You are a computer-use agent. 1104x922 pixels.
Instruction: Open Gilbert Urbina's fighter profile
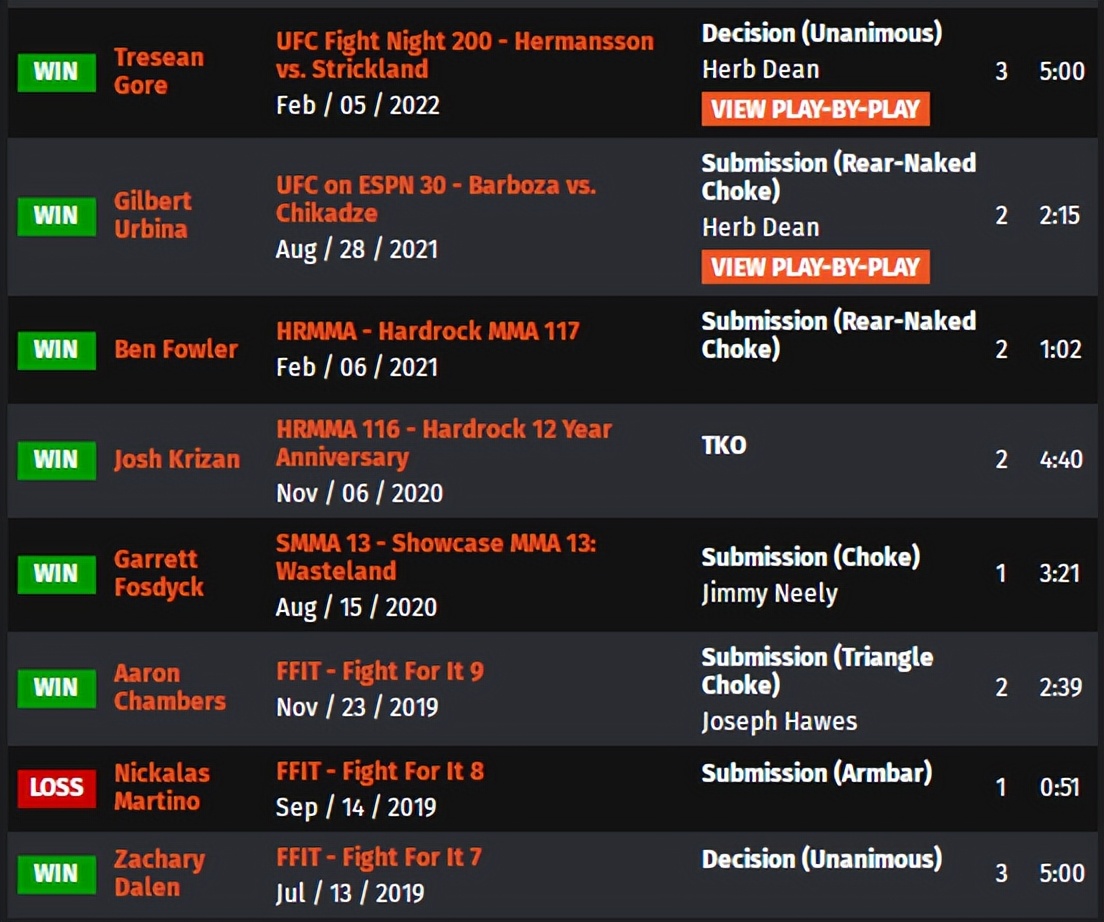point(151,214)
